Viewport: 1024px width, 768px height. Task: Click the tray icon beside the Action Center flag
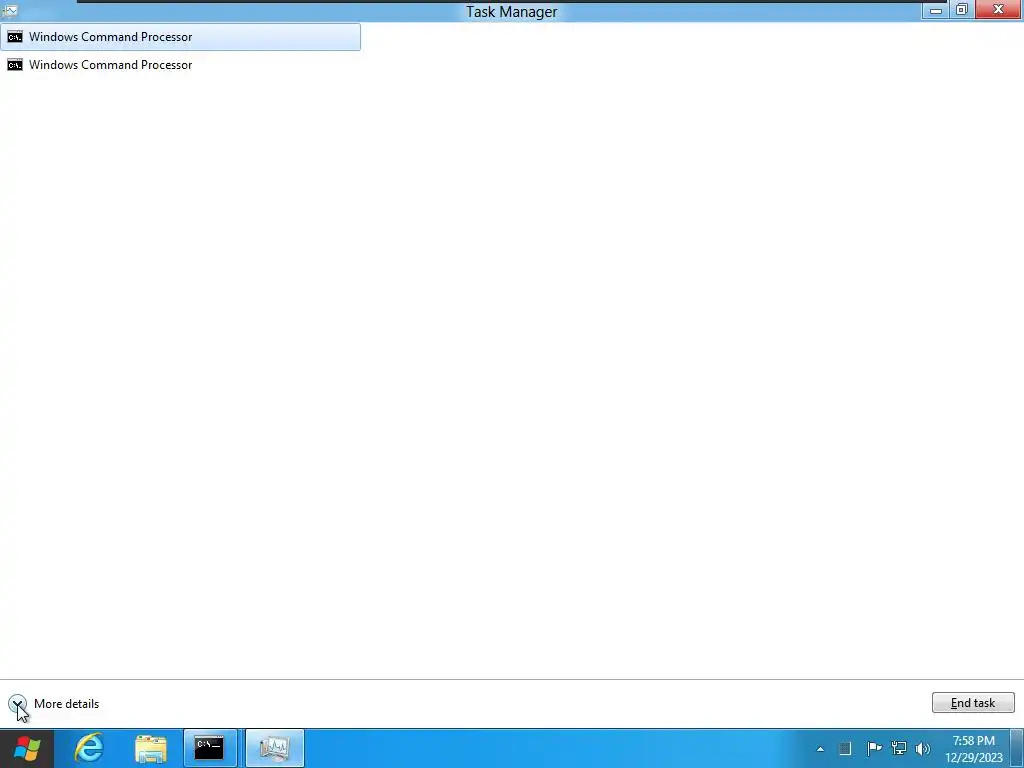pyautogui.click(x=845, y=748)
